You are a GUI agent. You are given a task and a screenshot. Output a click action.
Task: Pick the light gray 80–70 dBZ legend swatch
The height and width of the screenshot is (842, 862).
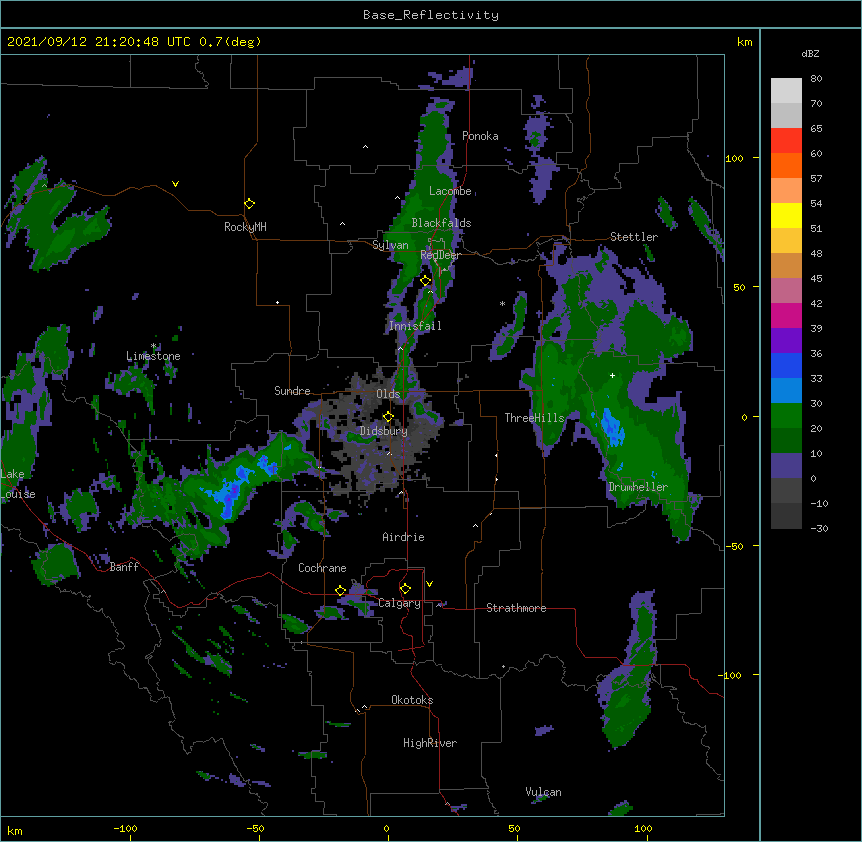click(786, 91)
